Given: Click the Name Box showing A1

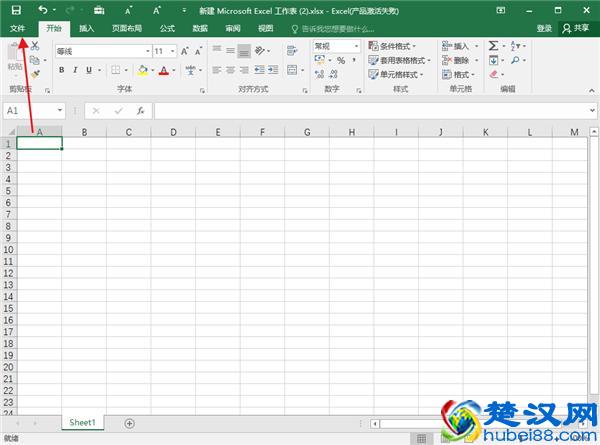Looking at the screenshot, I should [28, 110].
